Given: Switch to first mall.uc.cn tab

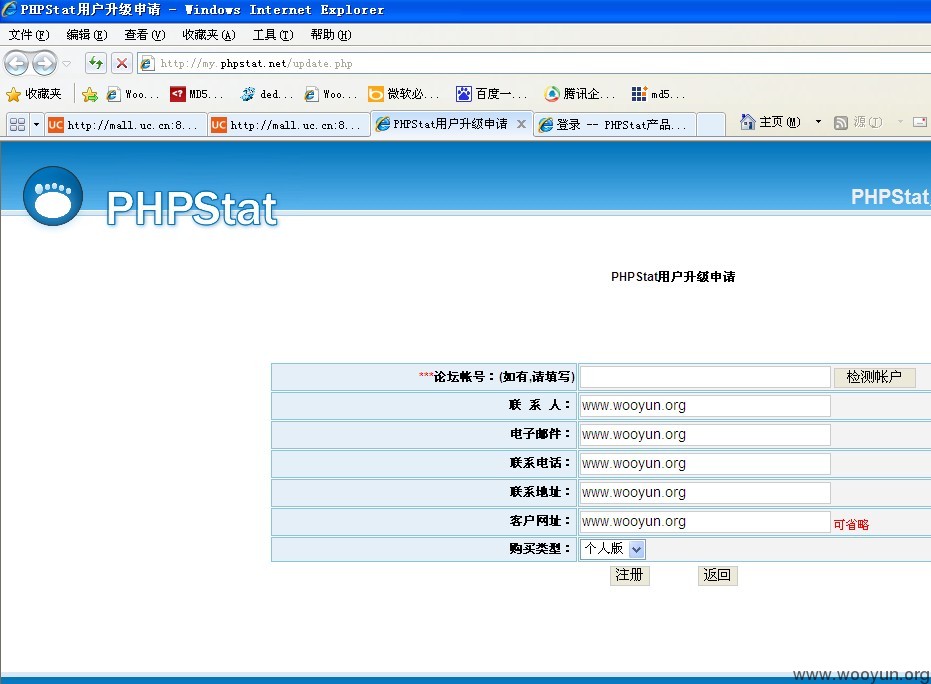Looking at the screenshot, I should [x=126, y=125].
